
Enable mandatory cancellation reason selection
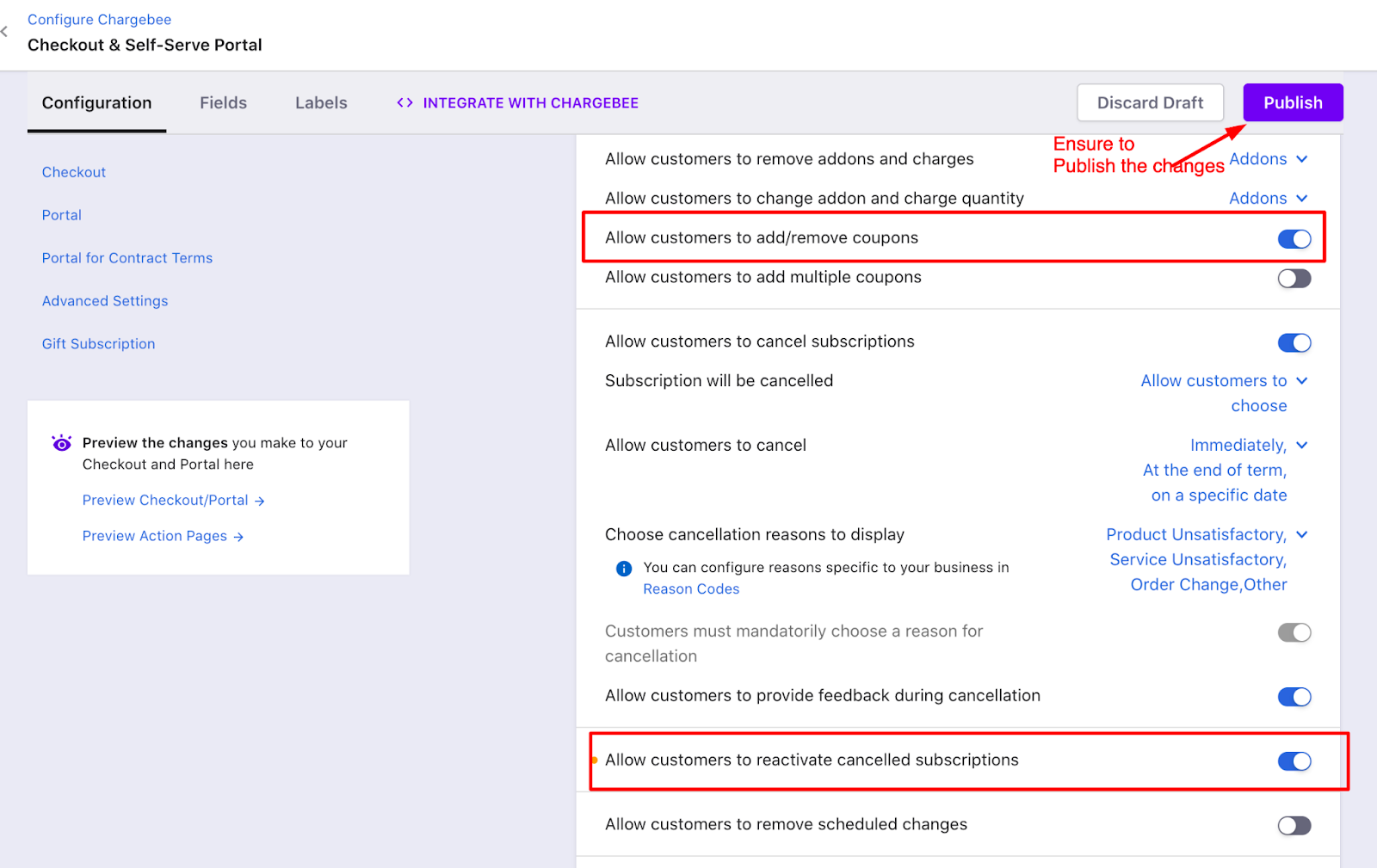[1294, 632]
